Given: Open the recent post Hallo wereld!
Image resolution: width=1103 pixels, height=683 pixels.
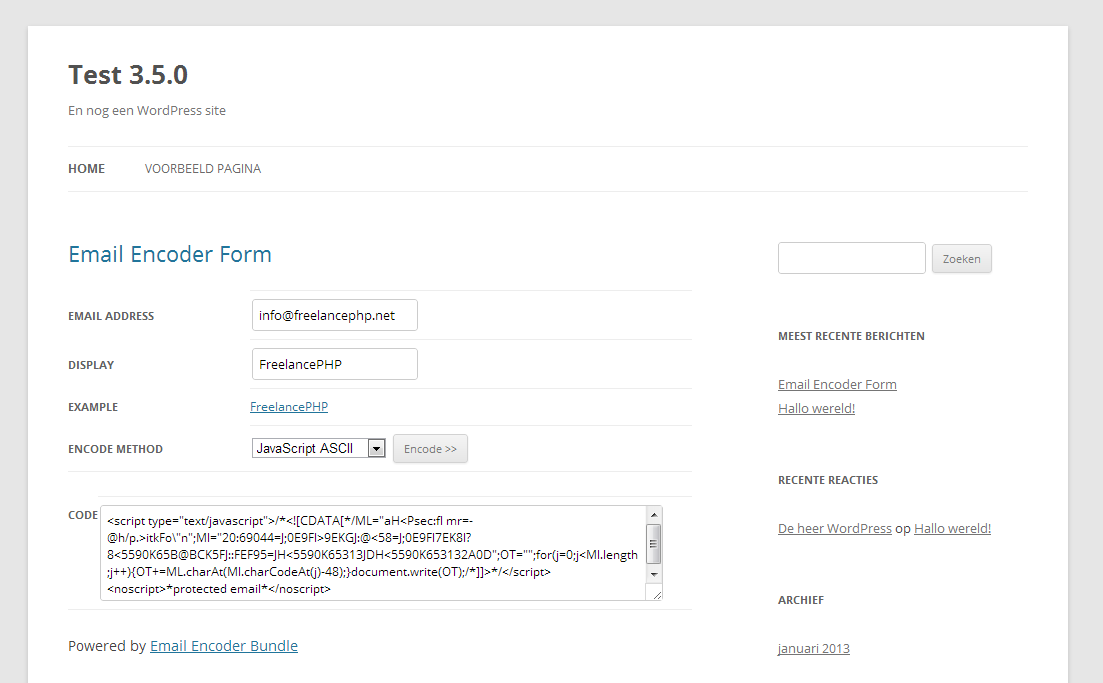Looking at the screenshot, I should point(817,409).
